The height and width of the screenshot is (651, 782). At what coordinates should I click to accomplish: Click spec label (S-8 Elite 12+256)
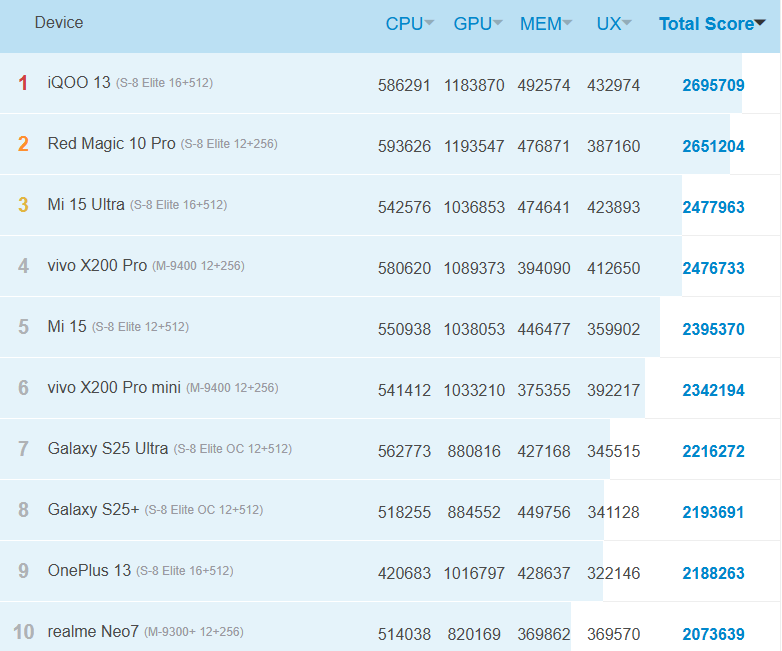[x=229, y=144]
